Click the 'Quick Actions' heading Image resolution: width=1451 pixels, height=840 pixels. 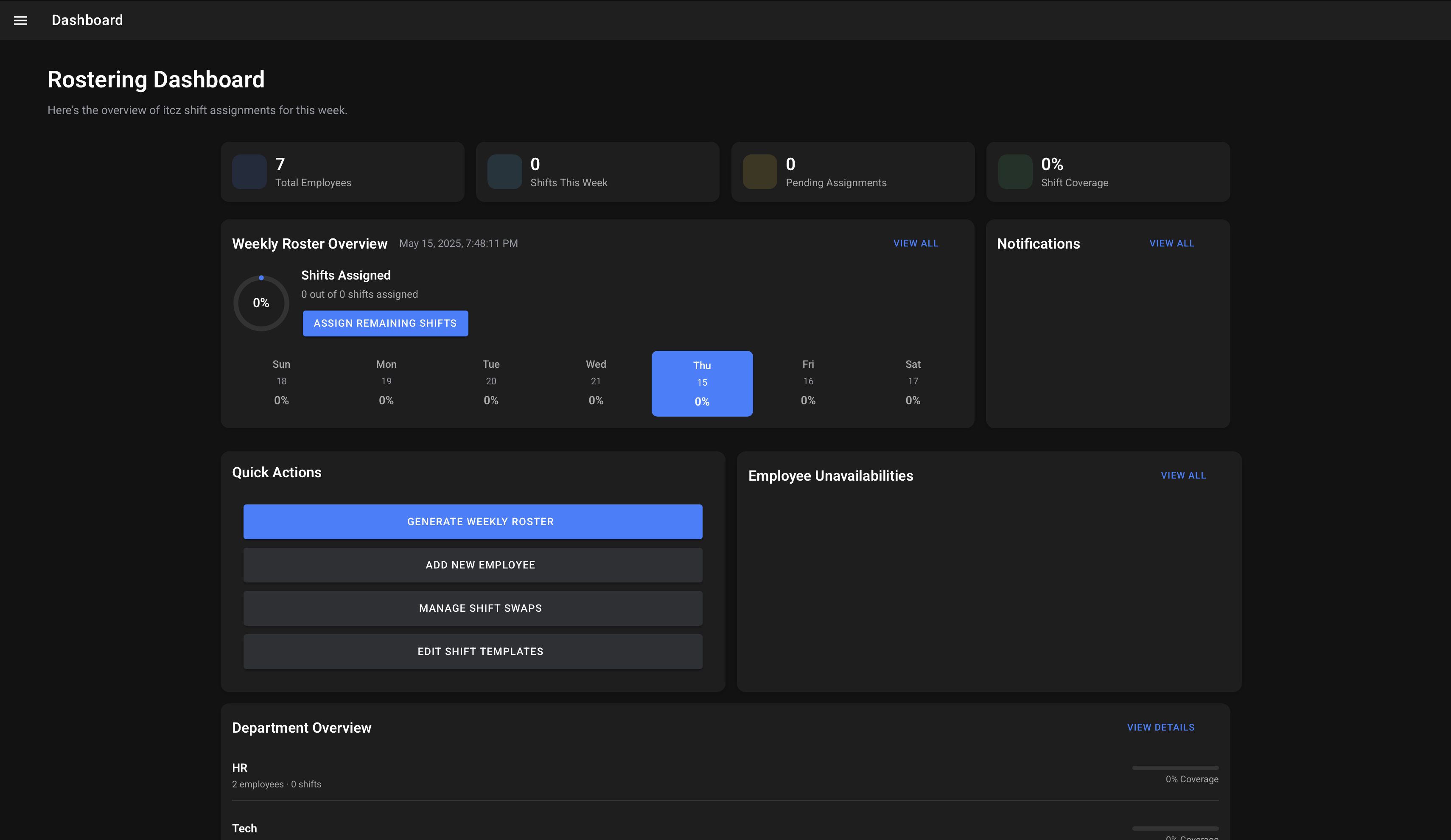click(x=277, y=473)
